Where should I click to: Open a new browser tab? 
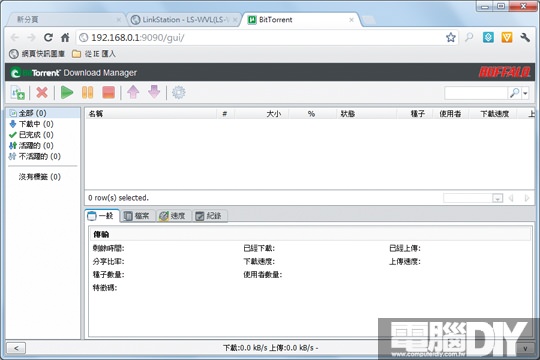tap(369, 21)
